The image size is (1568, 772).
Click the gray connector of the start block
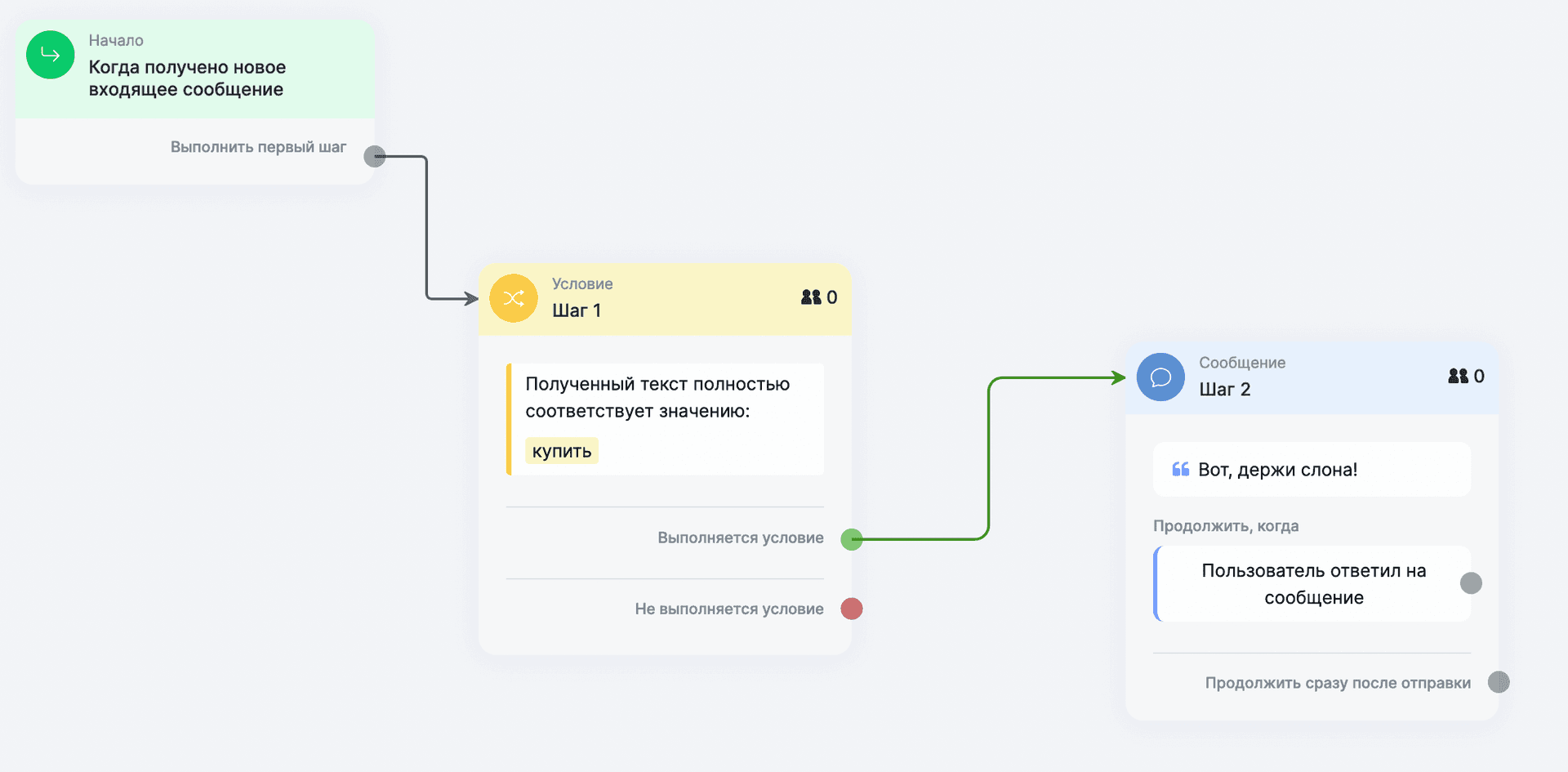(374, 156)
